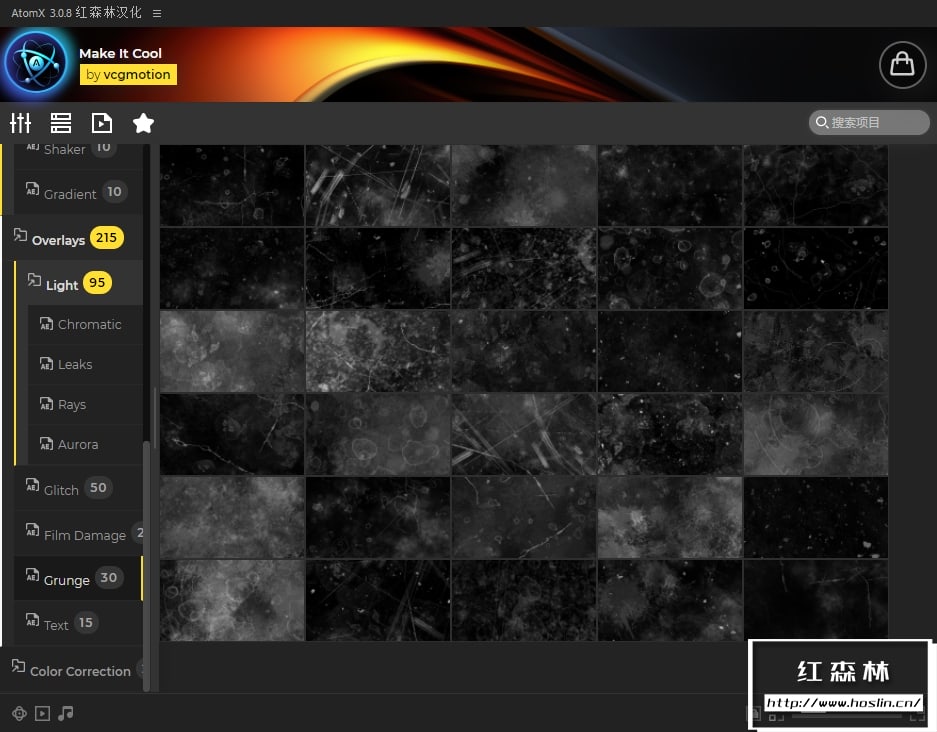Click the AtomX atom logo

(x=36, y=62)
